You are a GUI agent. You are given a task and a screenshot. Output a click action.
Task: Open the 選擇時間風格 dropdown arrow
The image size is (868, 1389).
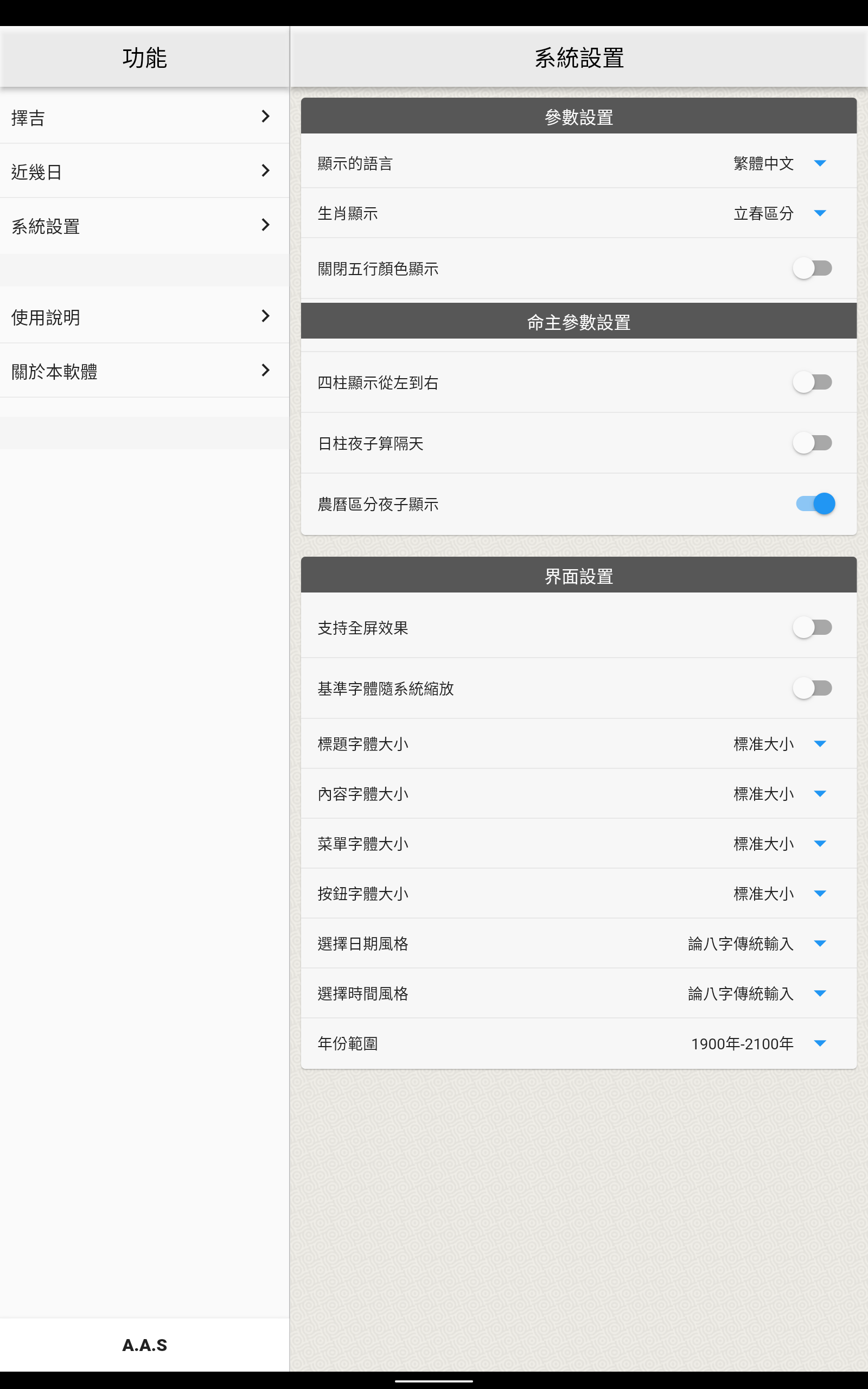[x=820, y=993]
